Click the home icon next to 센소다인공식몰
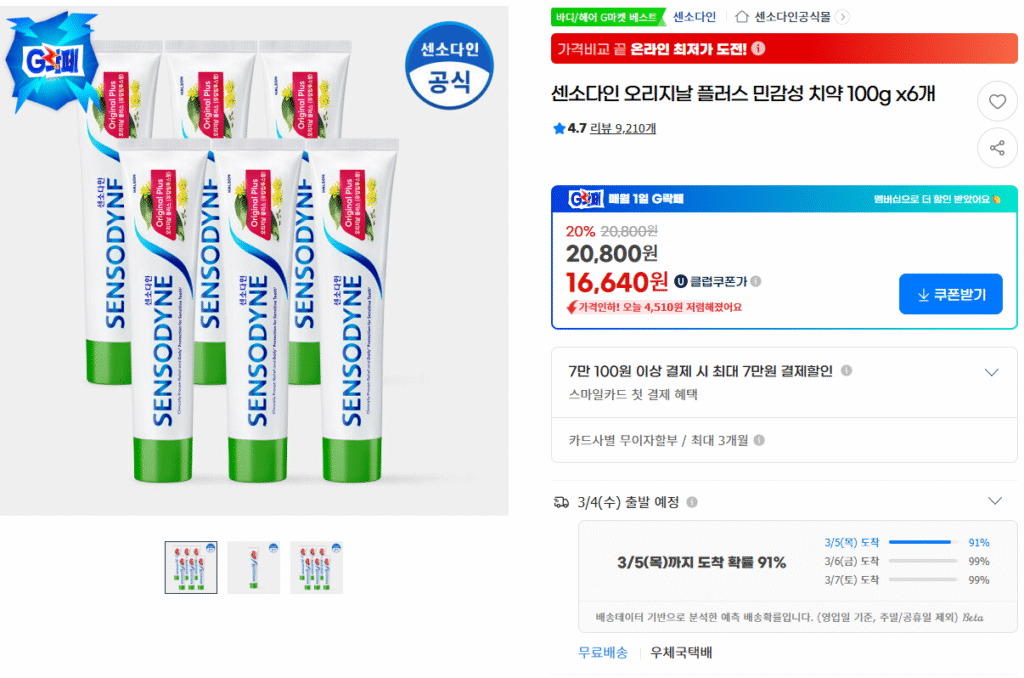Image resolution: width=1024 pixels, height=678 pixels. coord(740,18)
